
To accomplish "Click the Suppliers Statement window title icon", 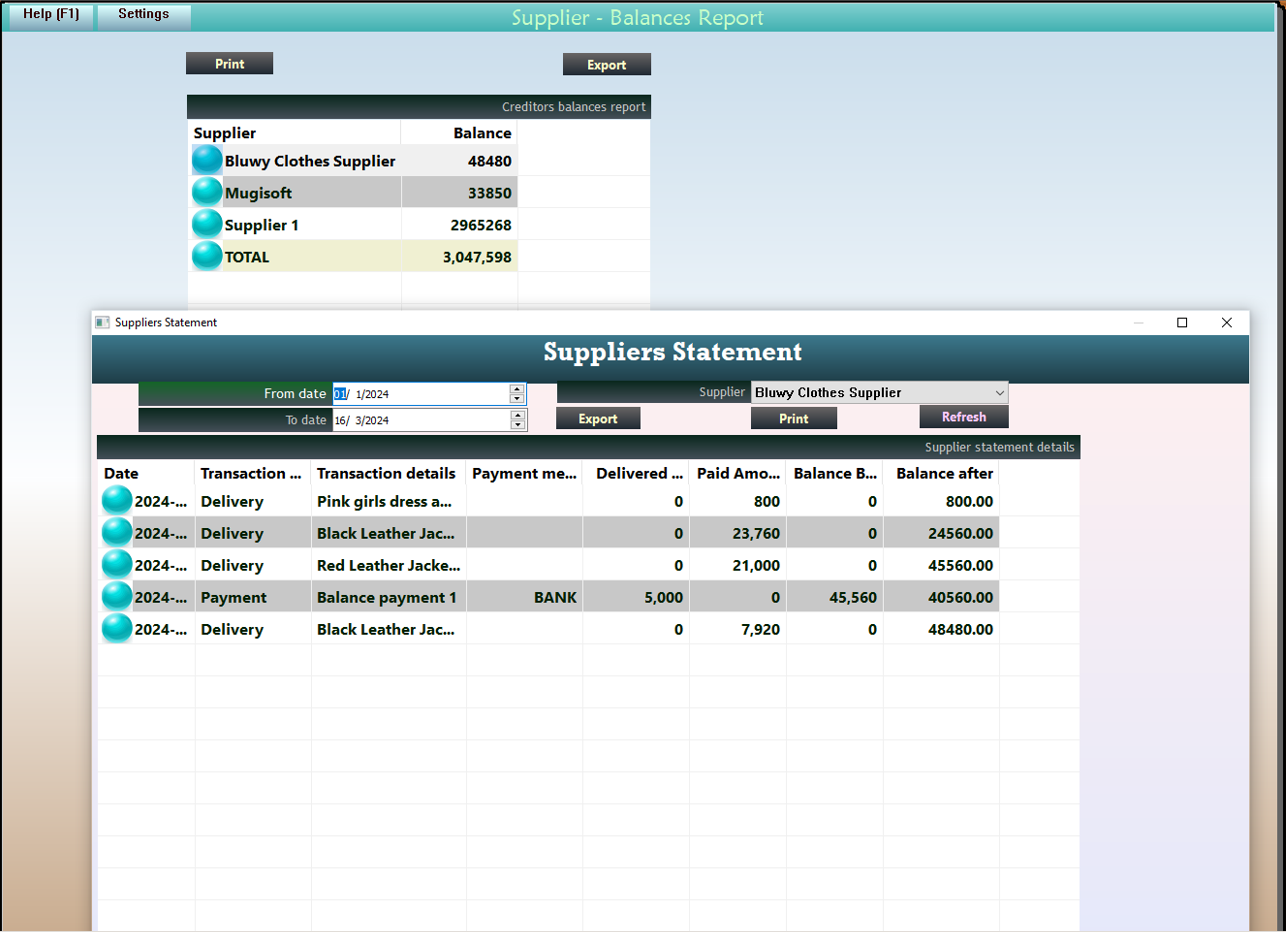I will (x=102, y=323).
